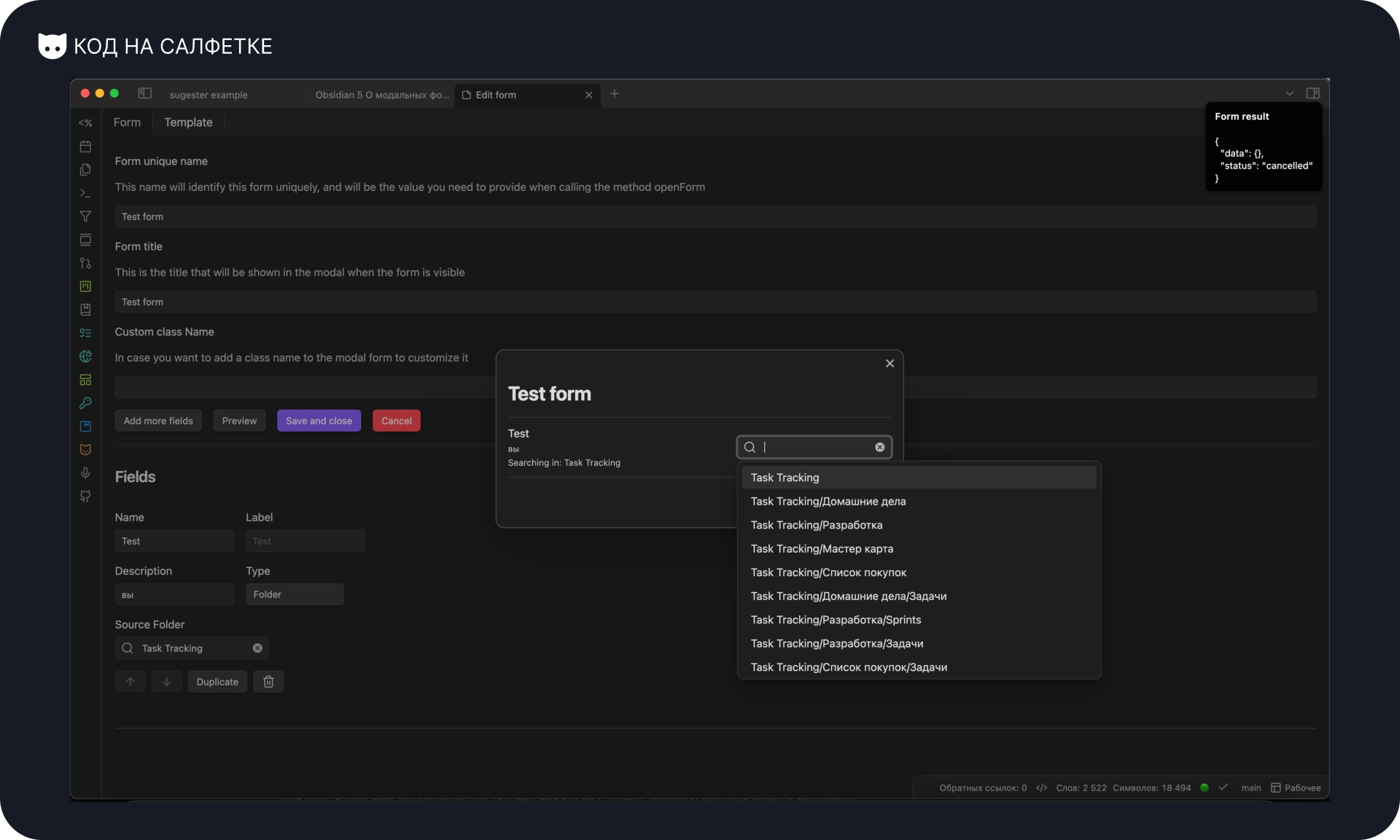Clear the Source Folder Task Tracking value
1400x840 pixels.
coord(257,648)
